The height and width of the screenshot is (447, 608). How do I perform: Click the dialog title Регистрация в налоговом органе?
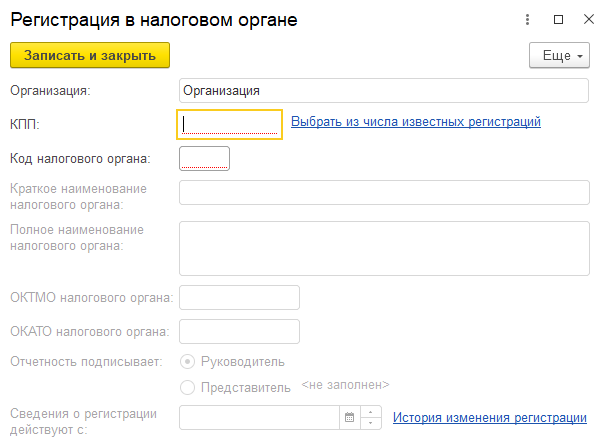154,20
